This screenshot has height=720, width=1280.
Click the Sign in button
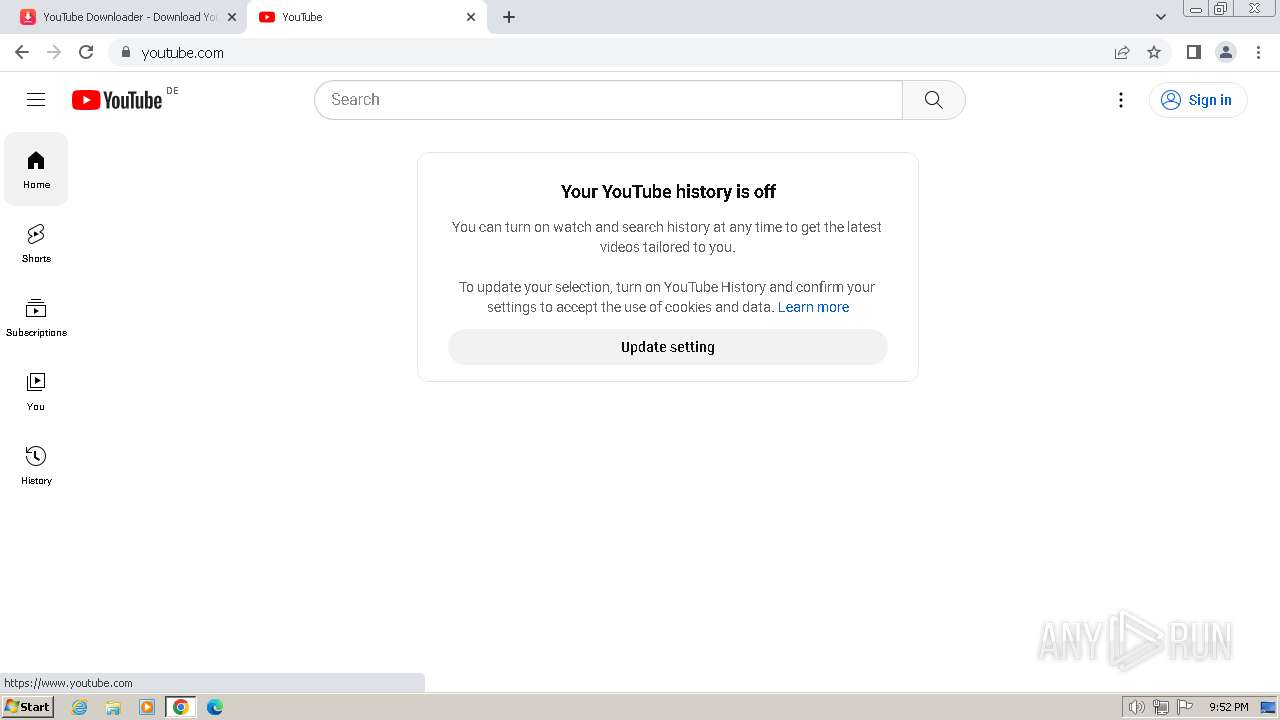point(1198,100)
